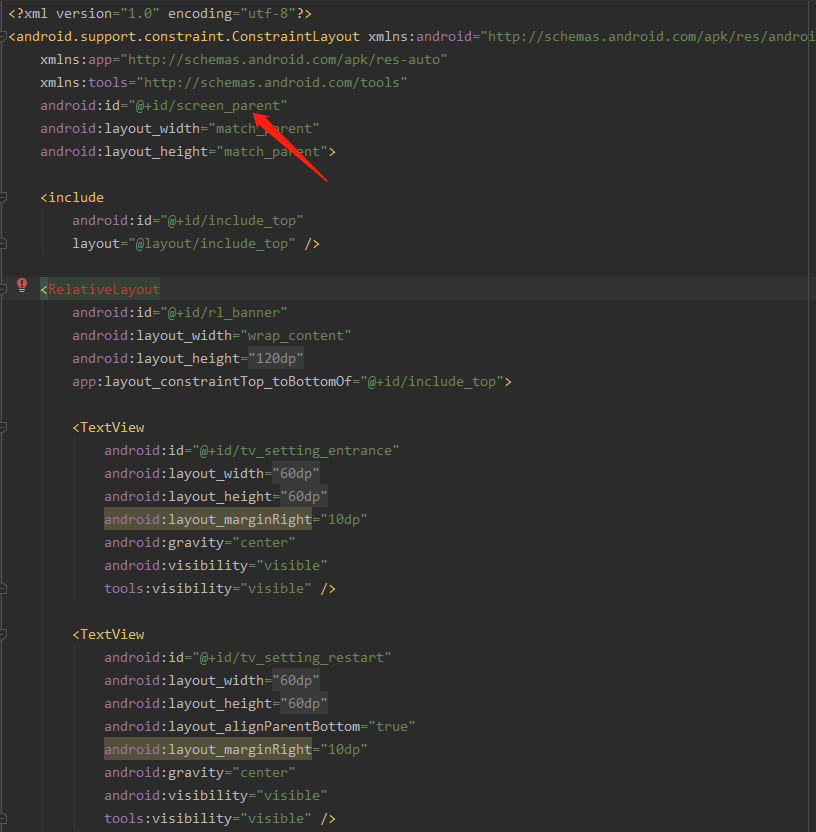Click the RelativeLayout tag name
The height and width of the screenshot is (832, 816).
(104, 289)
